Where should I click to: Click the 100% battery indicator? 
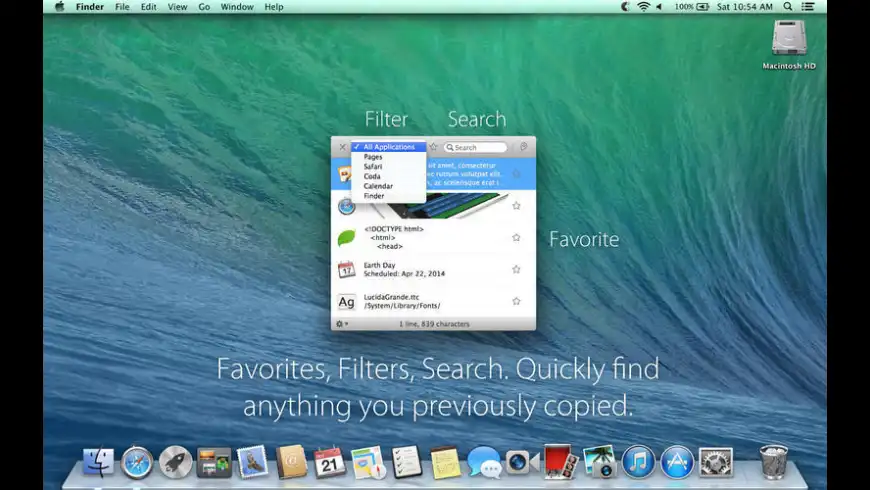coord(692,7)
